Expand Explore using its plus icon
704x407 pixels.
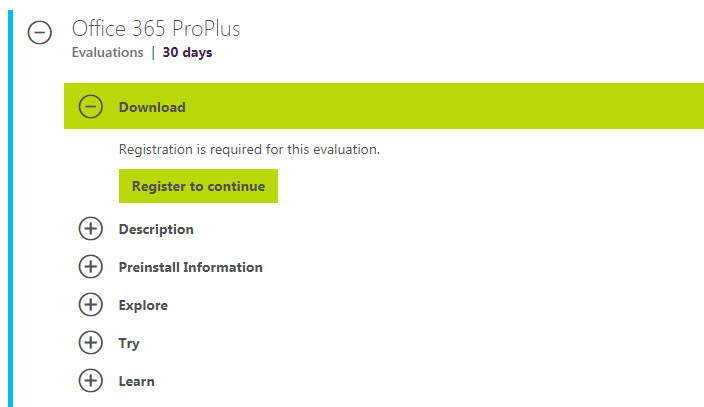[x=91, y=305]
